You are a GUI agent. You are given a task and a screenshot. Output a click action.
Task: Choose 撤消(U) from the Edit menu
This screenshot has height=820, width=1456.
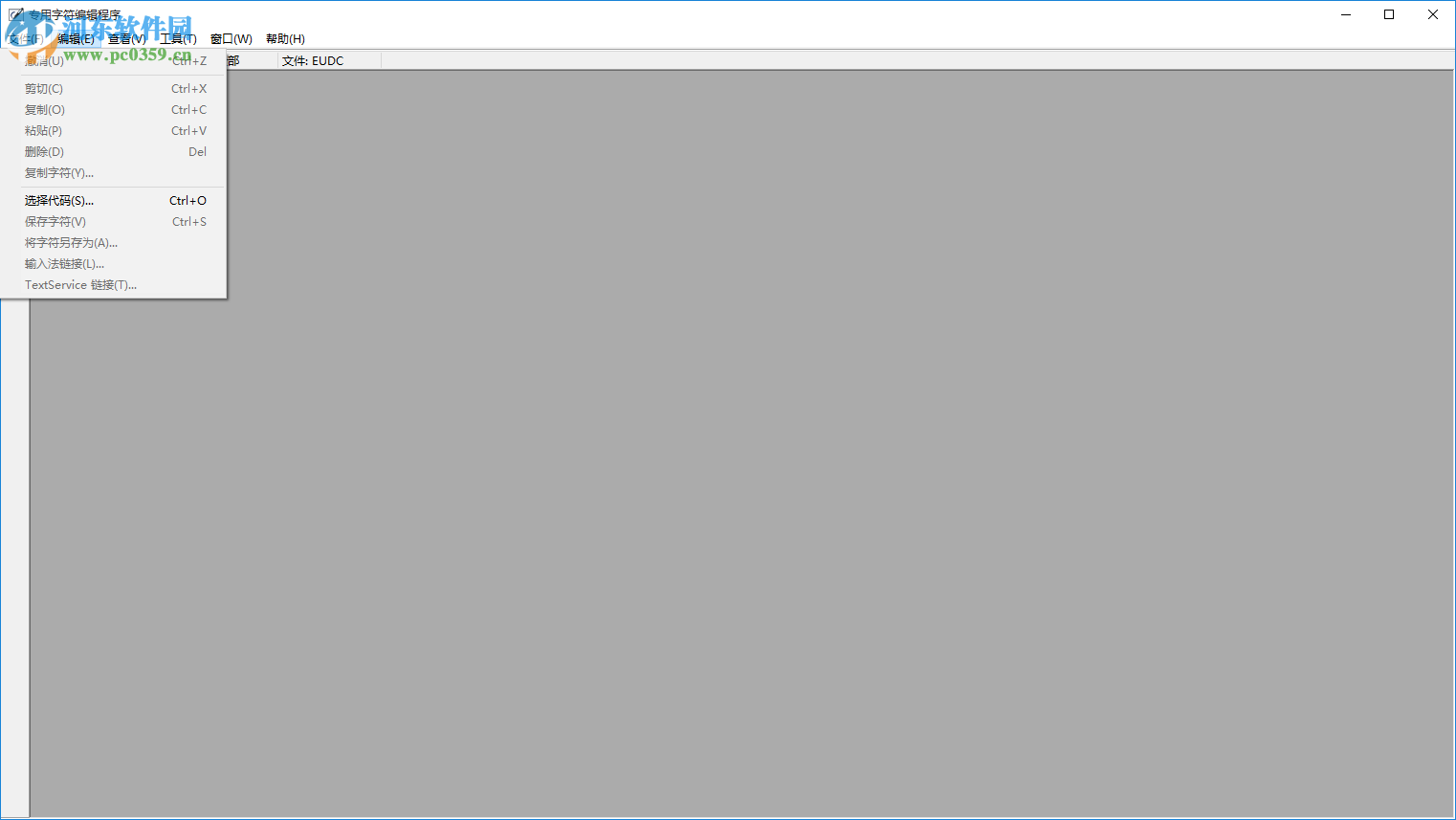click(x=114, y=61)
